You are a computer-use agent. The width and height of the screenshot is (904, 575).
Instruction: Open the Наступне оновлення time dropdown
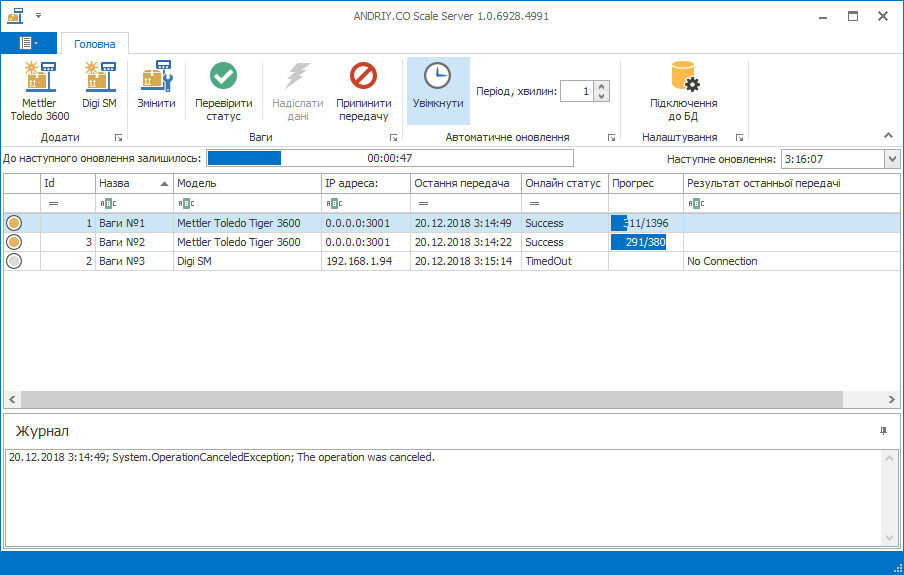(892, 159)
